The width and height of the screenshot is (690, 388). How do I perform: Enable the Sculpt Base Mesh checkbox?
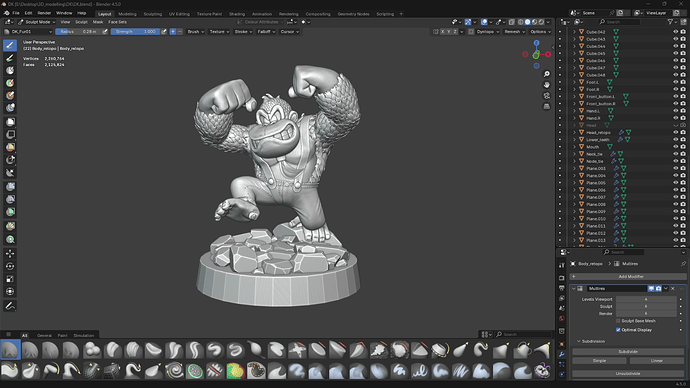point(618,321)
